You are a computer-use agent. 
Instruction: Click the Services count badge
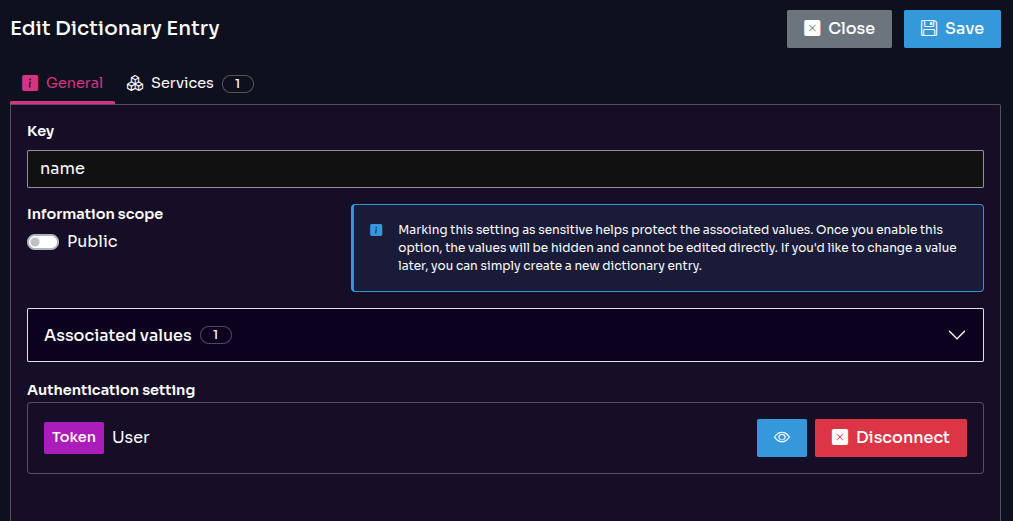237,84
